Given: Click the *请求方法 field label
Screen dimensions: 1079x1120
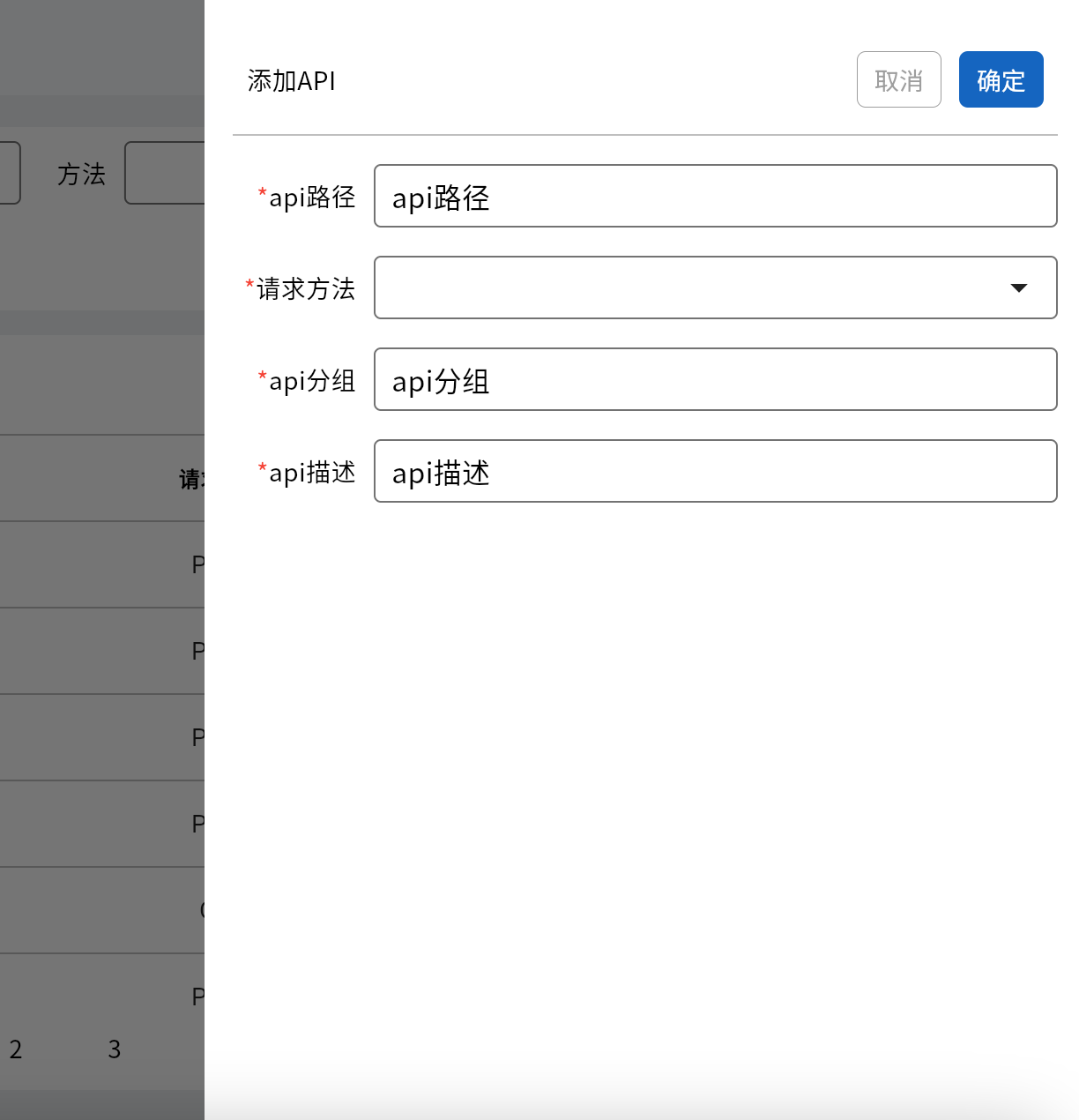Looking at the screenshot, I should pyautogui.click(x=301, y=288).
